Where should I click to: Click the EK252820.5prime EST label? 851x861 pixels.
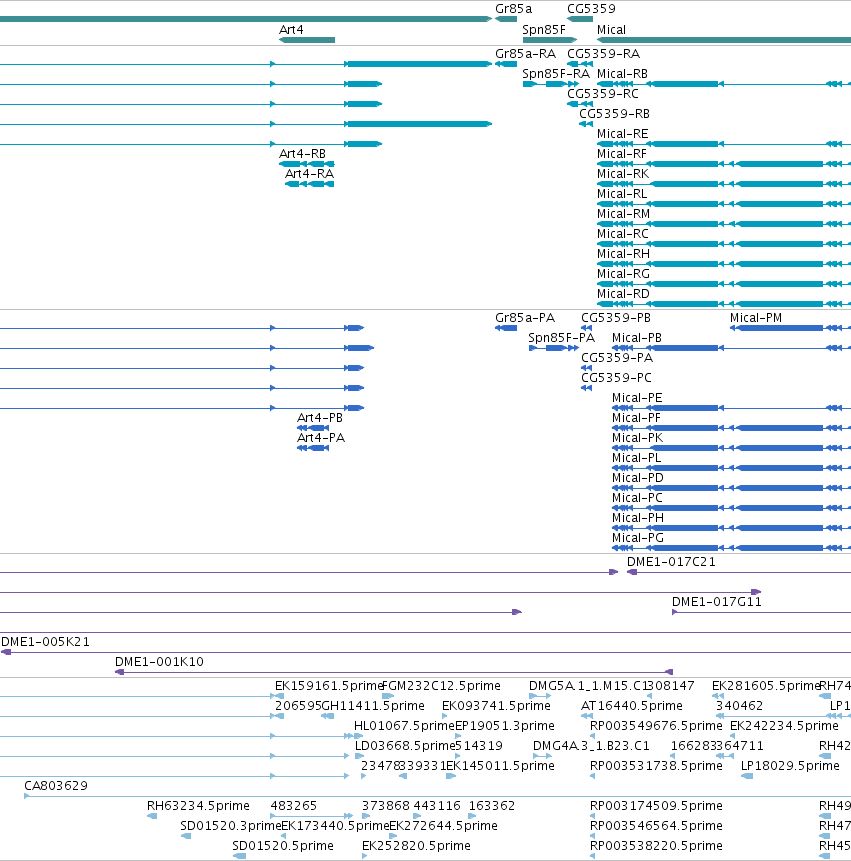416,846
